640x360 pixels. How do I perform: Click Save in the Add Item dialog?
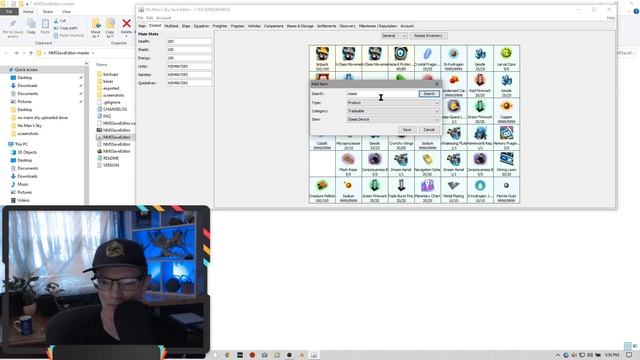click(407, 129)
